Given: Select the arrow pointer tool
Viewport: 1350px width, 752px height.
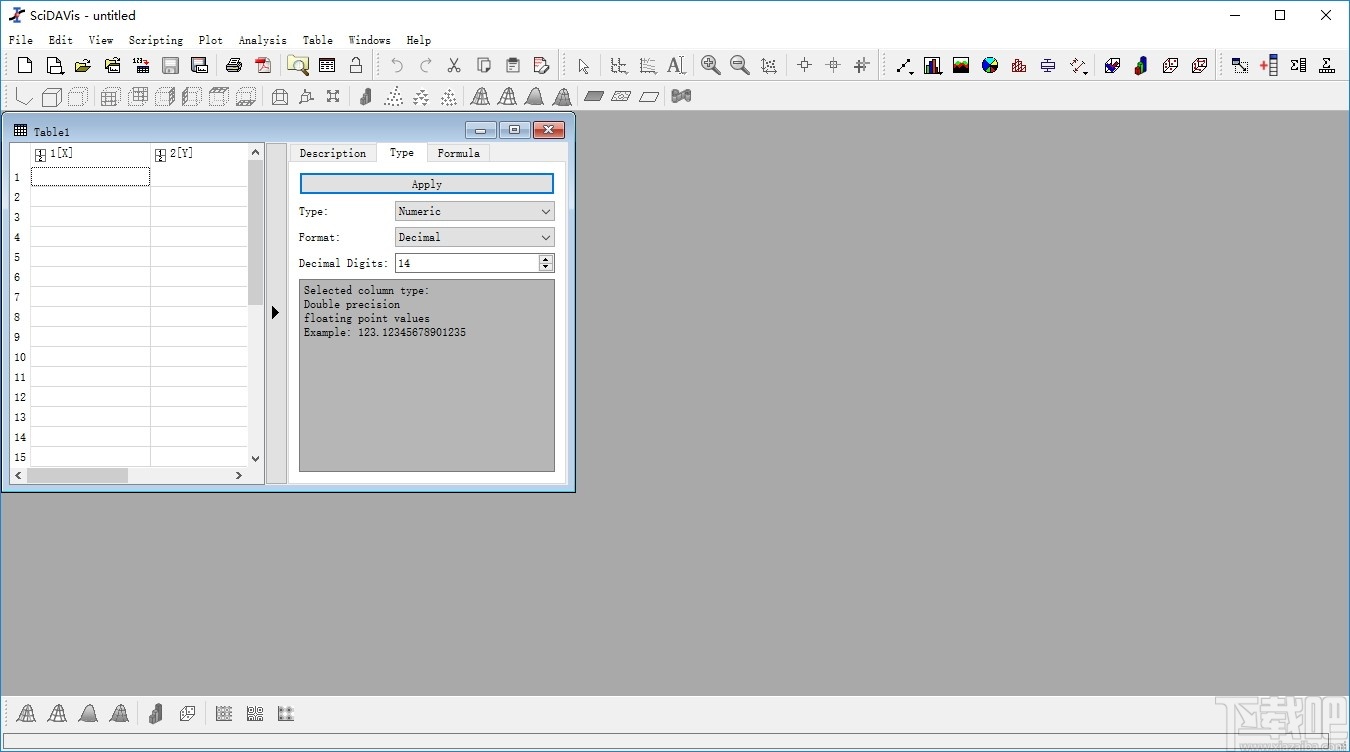Looking at the screenshot, I should (x=584, y=66).
